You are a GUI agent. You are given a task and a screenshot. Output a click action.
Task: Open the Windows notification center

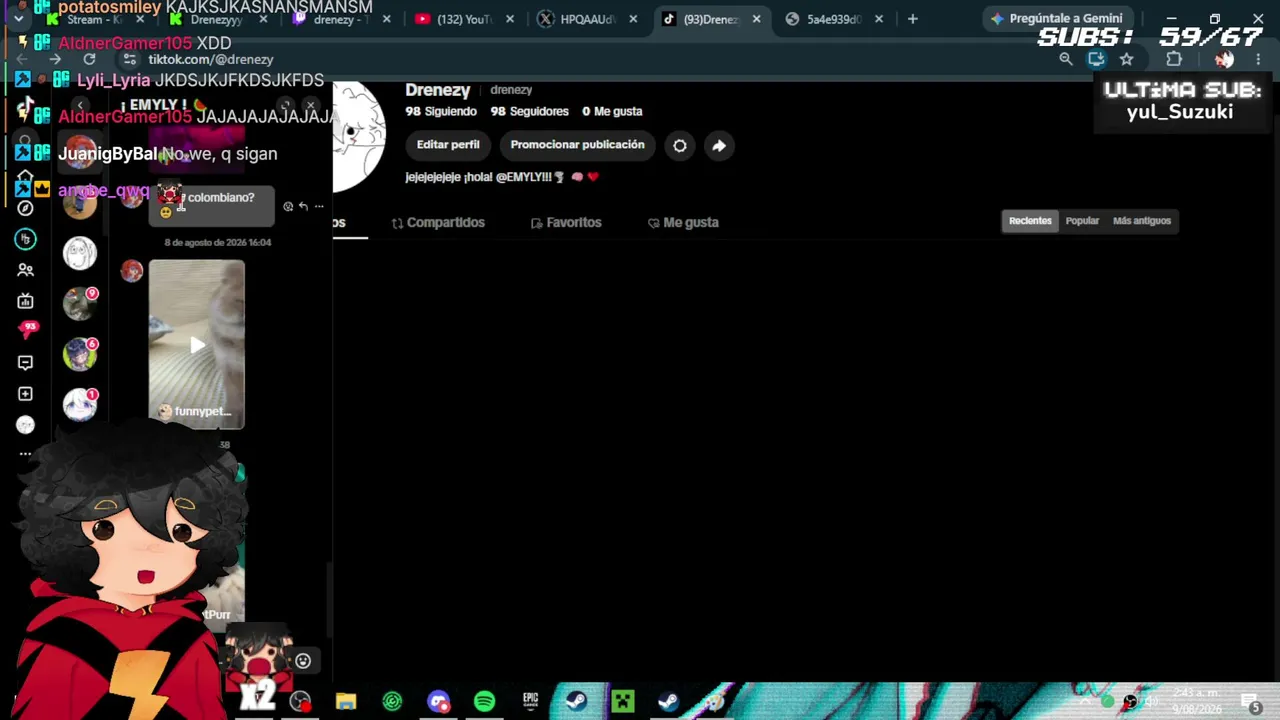[1251, 702]
